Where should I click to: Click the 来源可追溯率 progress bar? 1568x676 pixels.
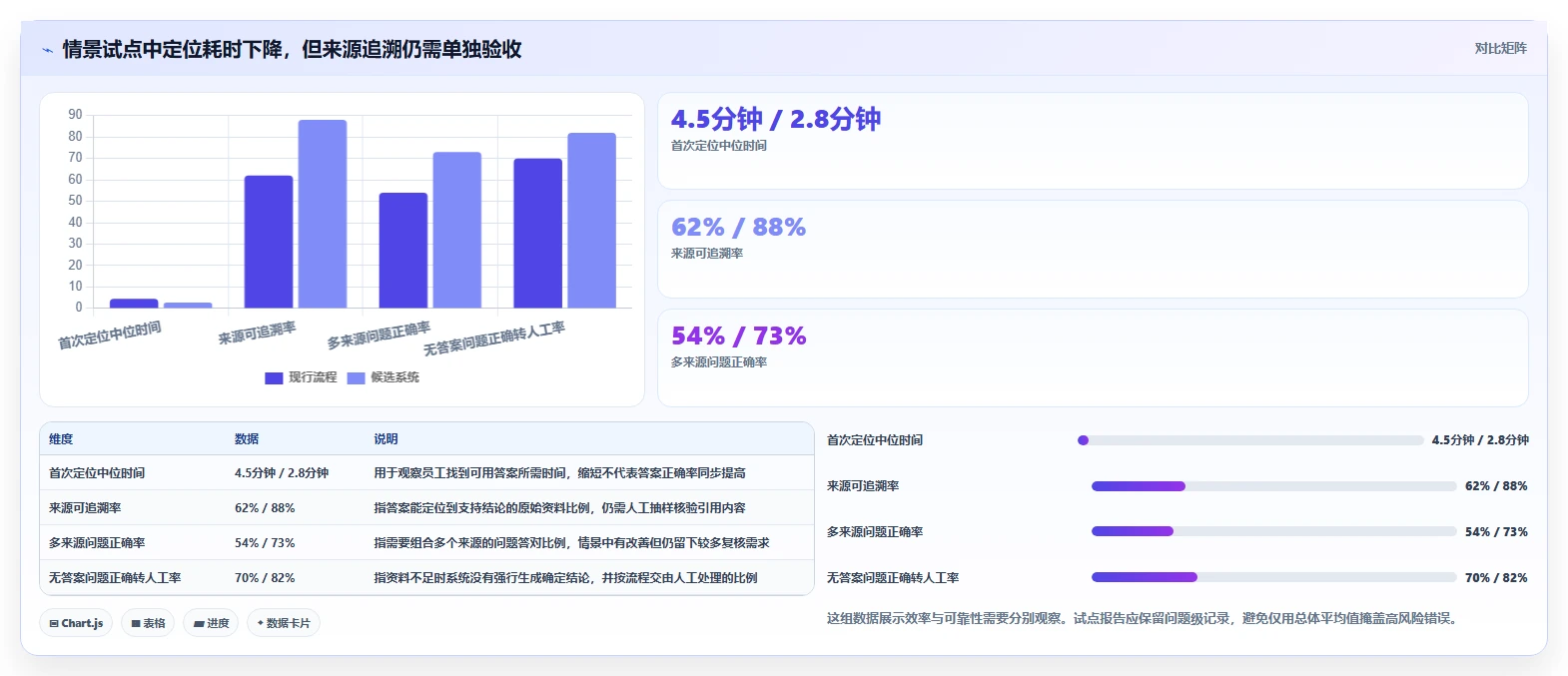point(1274,486)
